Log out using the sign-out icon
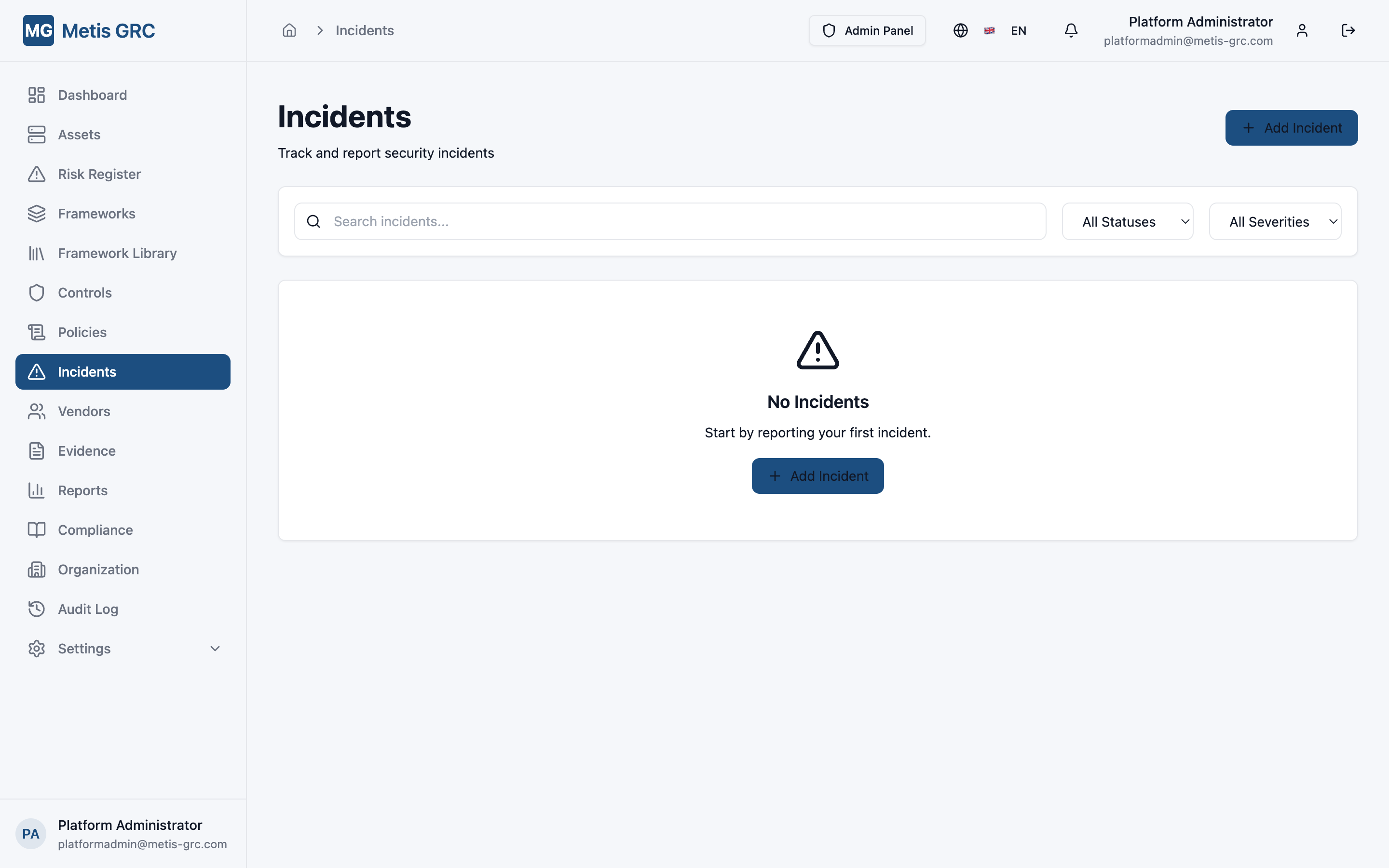 point(1348,30)
